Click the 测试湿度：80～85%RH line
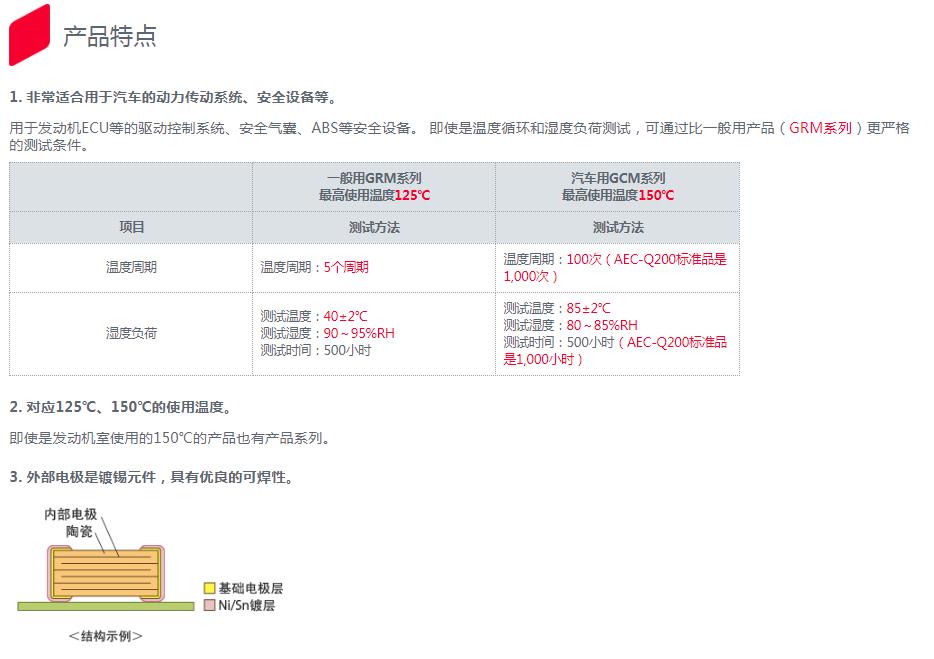Viewport: 934px width, 659px height. [571, 325]
